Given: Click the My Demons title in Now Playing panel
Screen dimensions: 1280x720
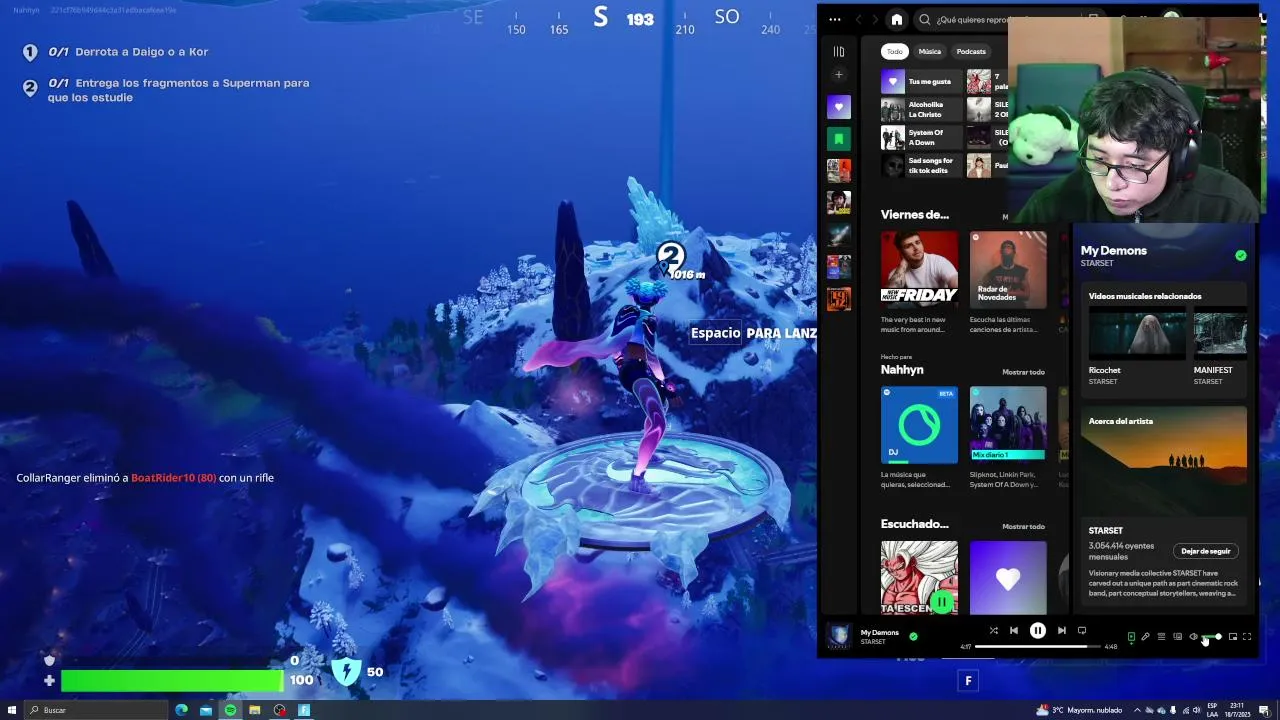Looking at the screenshot, I should click(1114, 250).
